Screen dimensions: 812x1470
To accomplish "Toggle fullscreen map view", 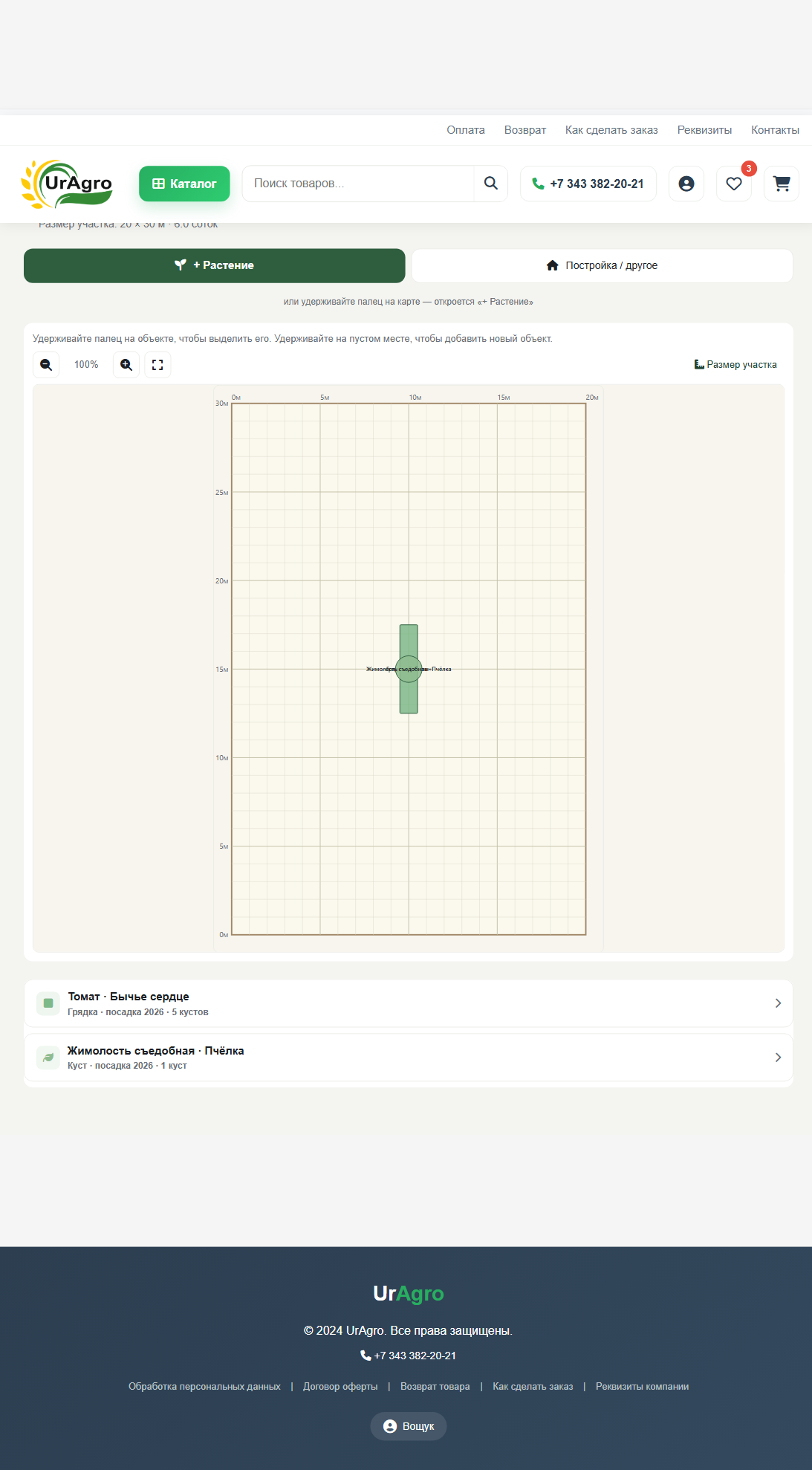I will 157,365.
